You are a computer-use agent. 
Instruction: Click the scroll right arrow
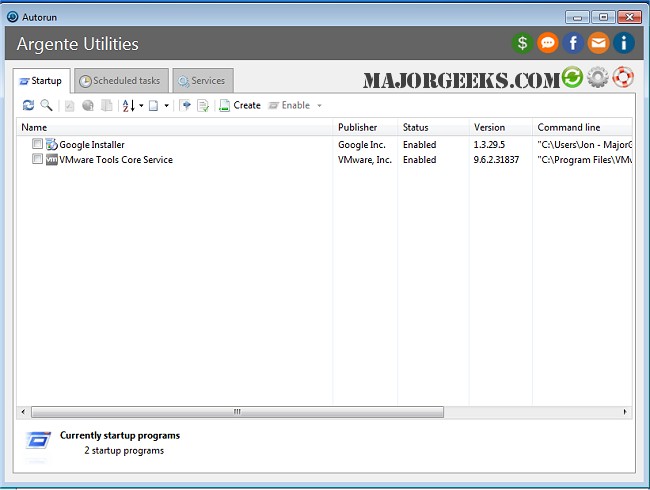[625, 412]
